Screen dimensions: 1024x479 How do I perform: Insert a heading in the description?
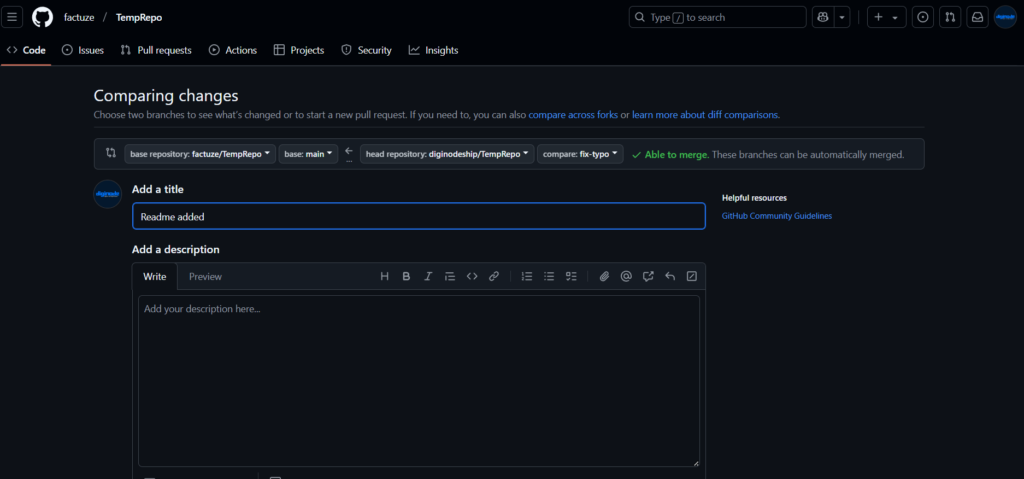pyautogui.click(x=384, y=276)
